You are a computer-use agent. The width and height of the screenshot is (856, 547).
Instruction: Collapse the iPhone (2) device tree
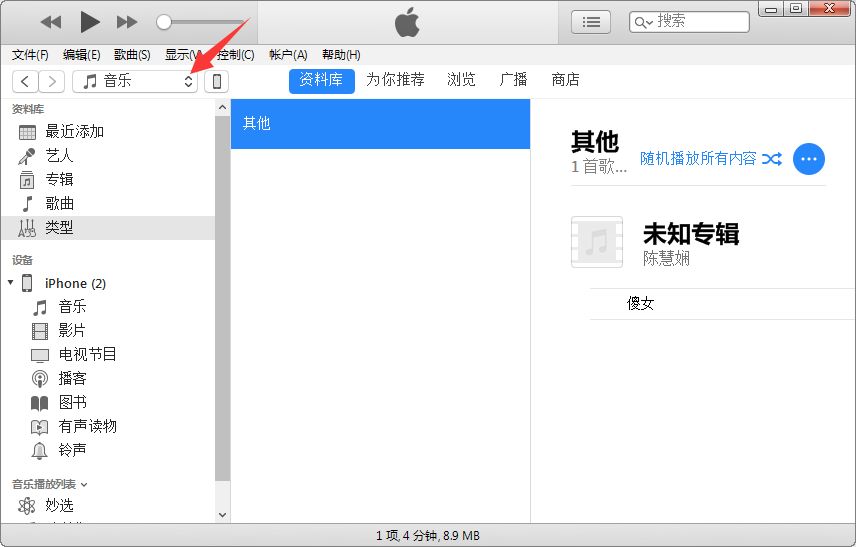tap(11, 283)
